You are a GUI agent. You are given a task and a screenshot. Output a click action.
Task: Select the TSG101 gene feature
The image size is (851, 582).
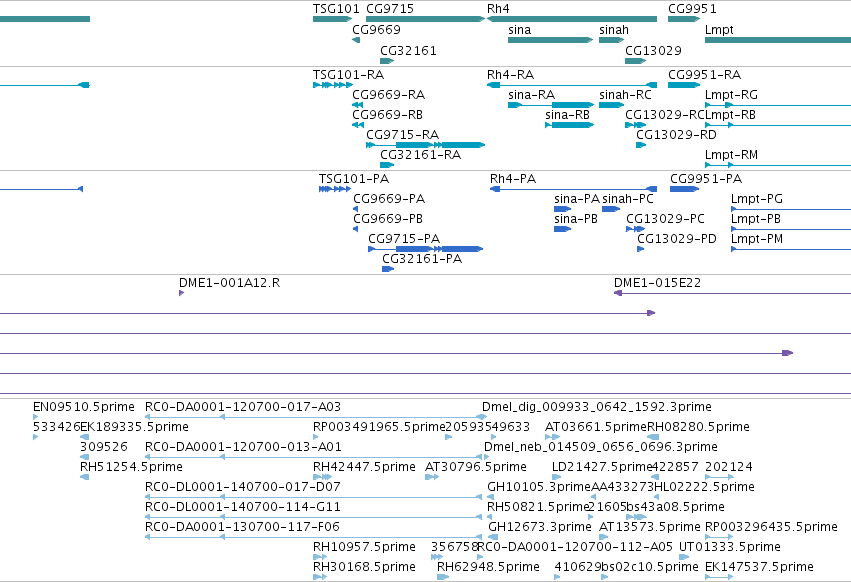332,19
